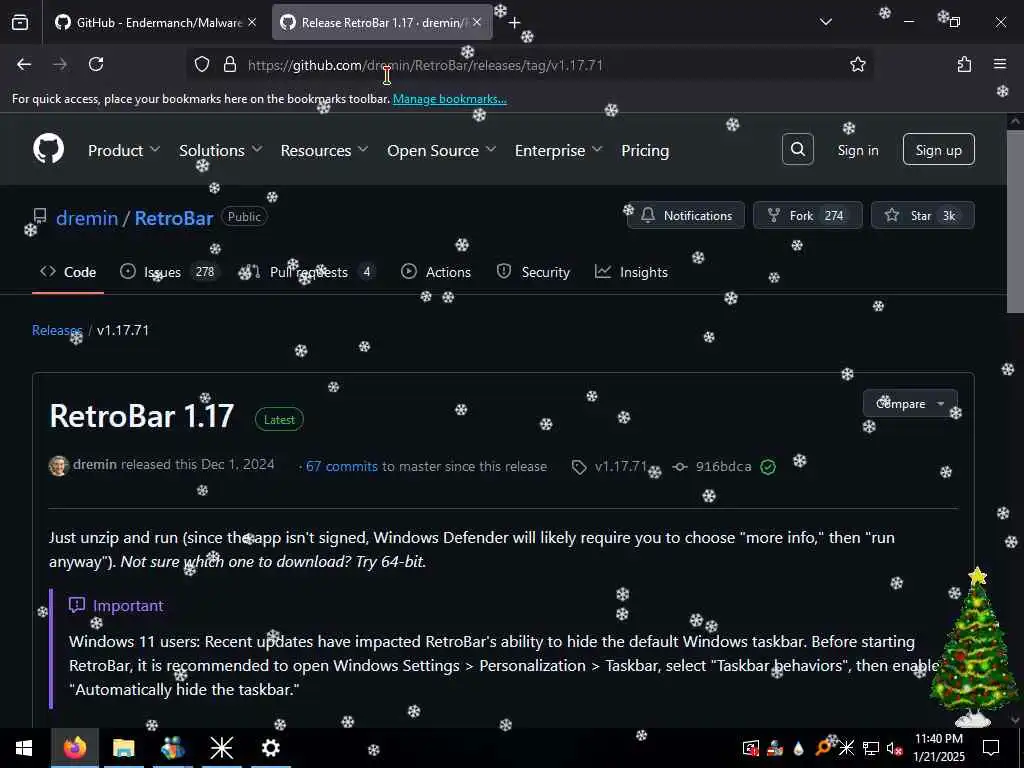Open the Firefox hamburger application menu
Image resolution: width=1024 pixels, height=768 pixels.
pos(1000,64)
